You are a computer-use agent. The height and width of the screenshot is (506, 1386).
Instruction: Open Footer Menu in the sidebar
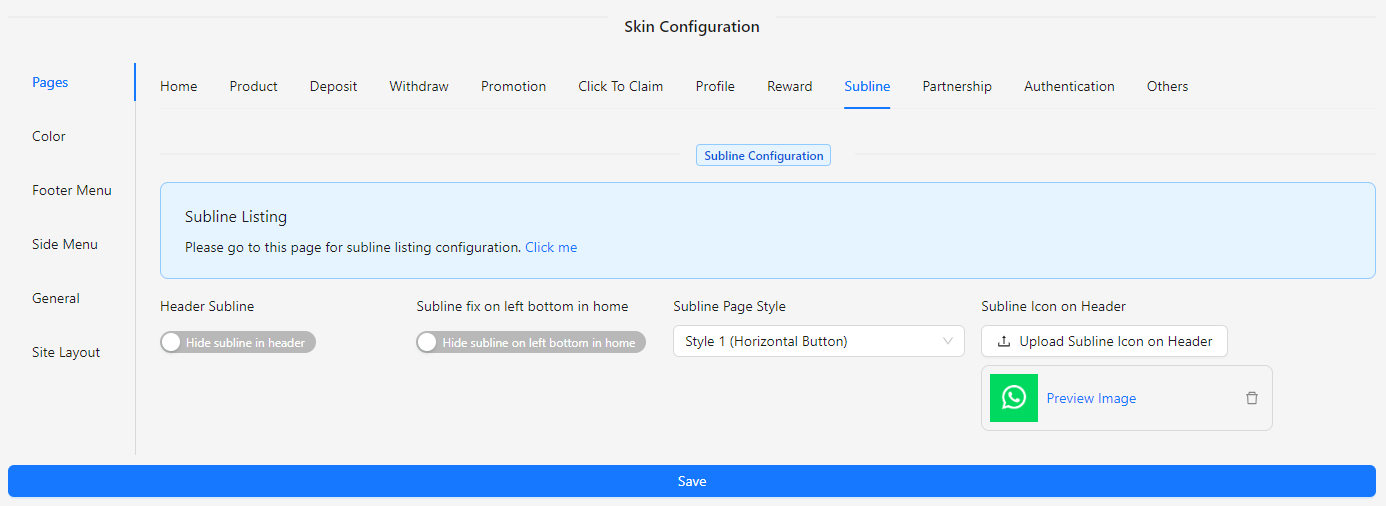tap(72, 190)
